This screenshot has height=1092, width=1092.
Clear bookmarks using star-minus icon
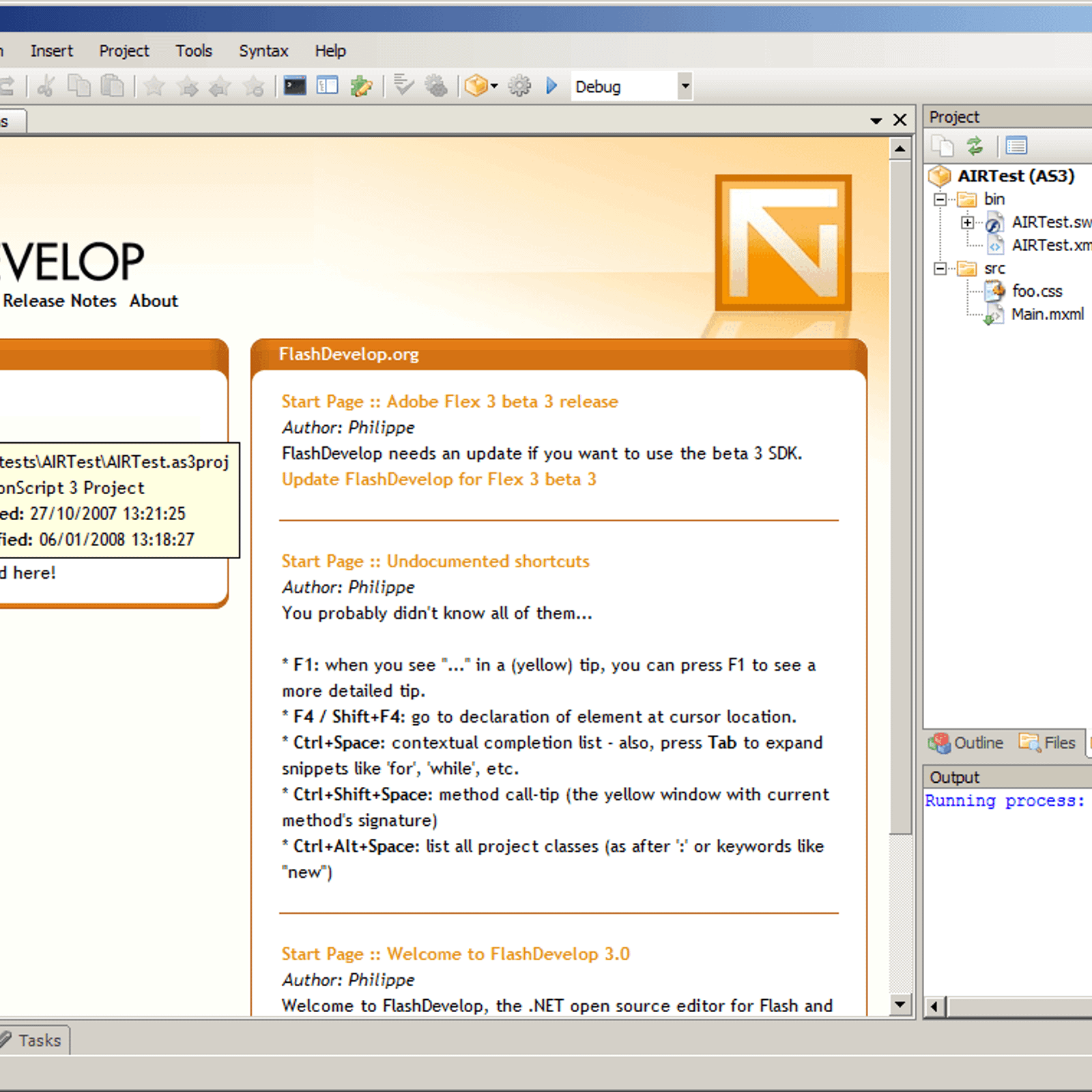(254, 86)
